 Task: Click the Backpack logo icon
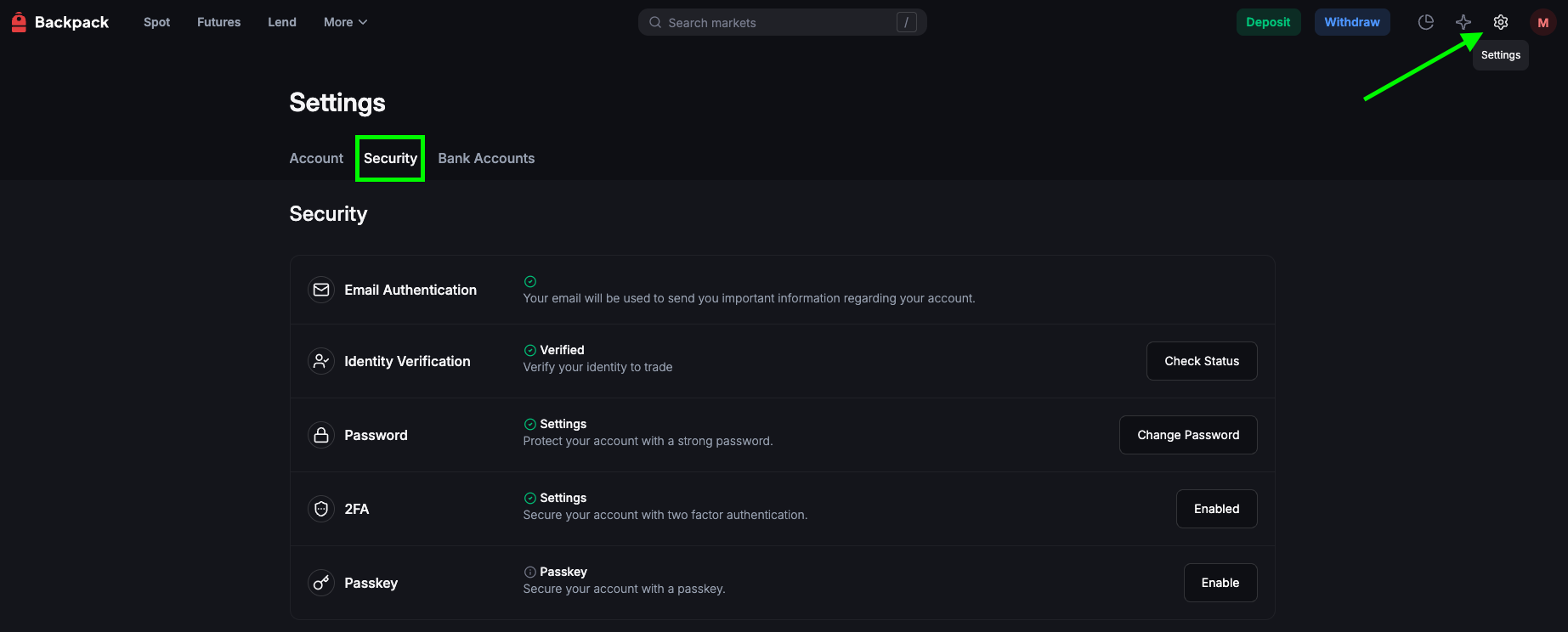click(19, 22)
